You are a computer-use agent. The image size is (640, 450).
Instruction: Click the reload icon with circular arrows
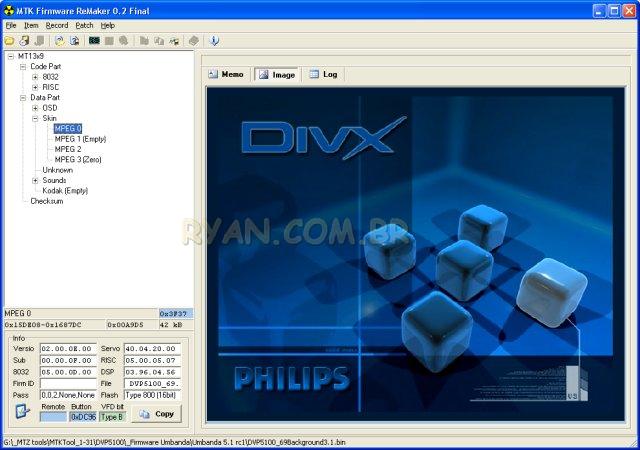[60, 41]
